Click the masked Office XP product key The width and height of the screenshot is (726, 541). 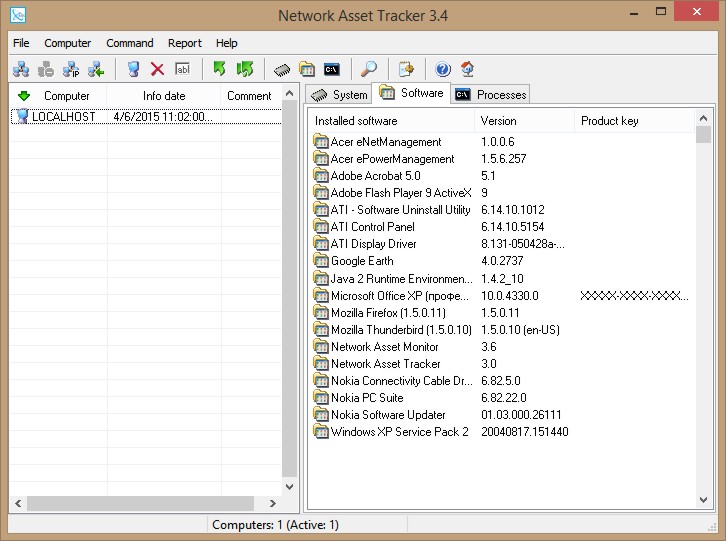(x=634, y=296)
